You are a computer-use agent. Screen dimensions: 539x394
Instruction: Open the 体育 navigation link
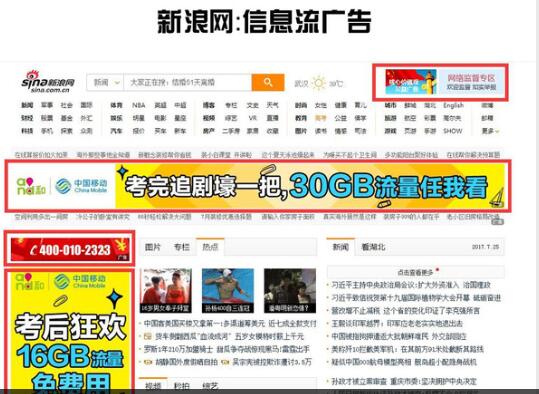pyautogui.click(x=117, y=105)
